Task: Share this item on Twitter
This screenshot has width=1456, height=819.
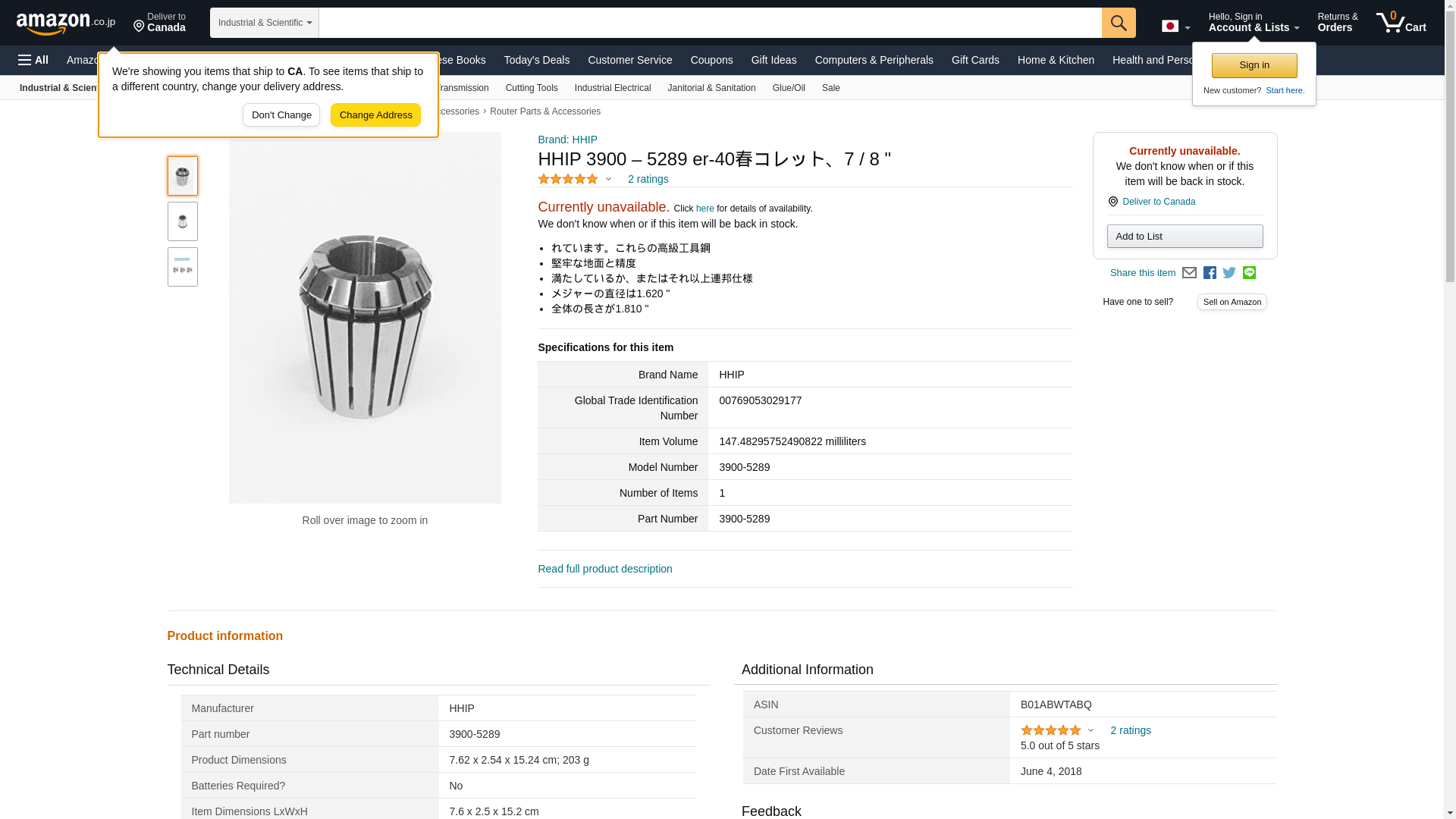Action: tap(1229, 273)
